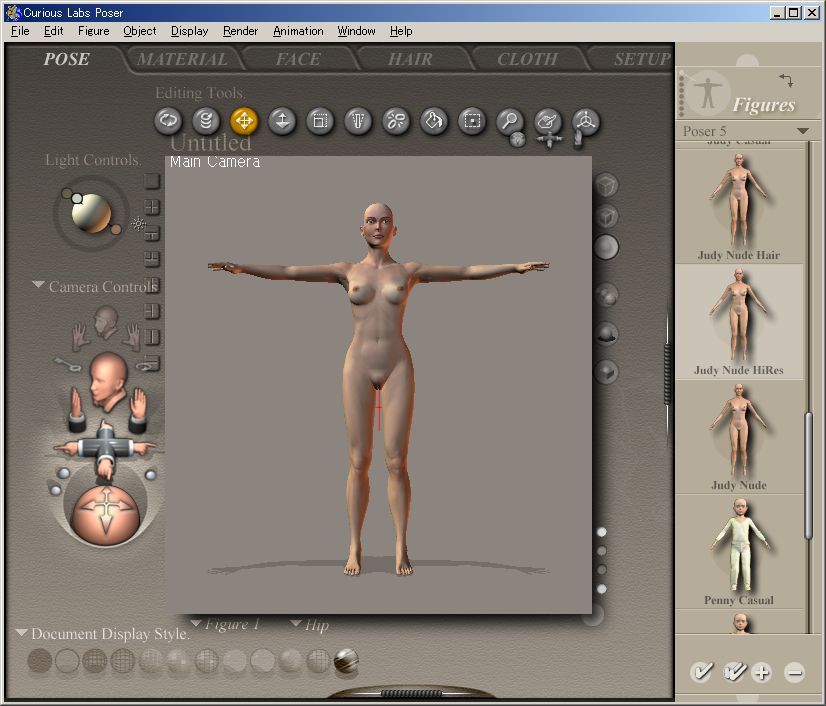This screenshot has height=706, width=826.
Task: Click the light control globe
Action: (x=91, y=213)
